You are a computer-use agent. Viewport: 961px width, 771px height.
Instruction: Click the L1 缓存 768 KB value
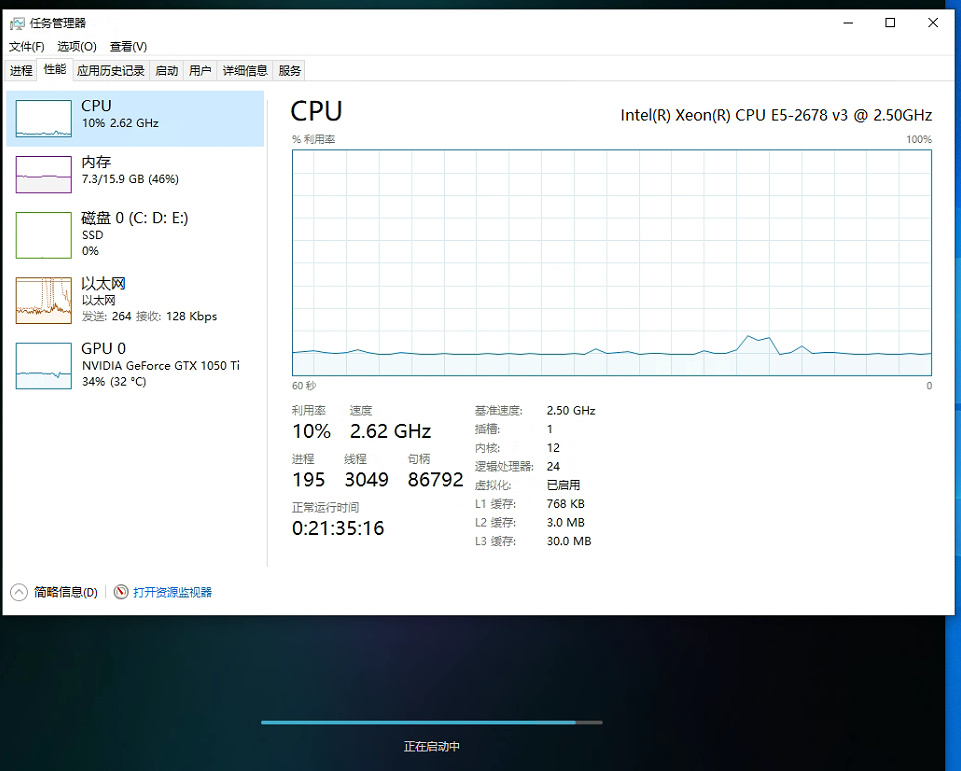[x=565, y=504]
